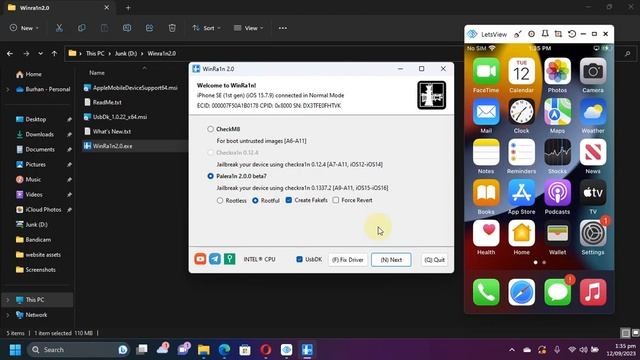Launch App Store on the iPhone mirror

[x=521, y=193]
